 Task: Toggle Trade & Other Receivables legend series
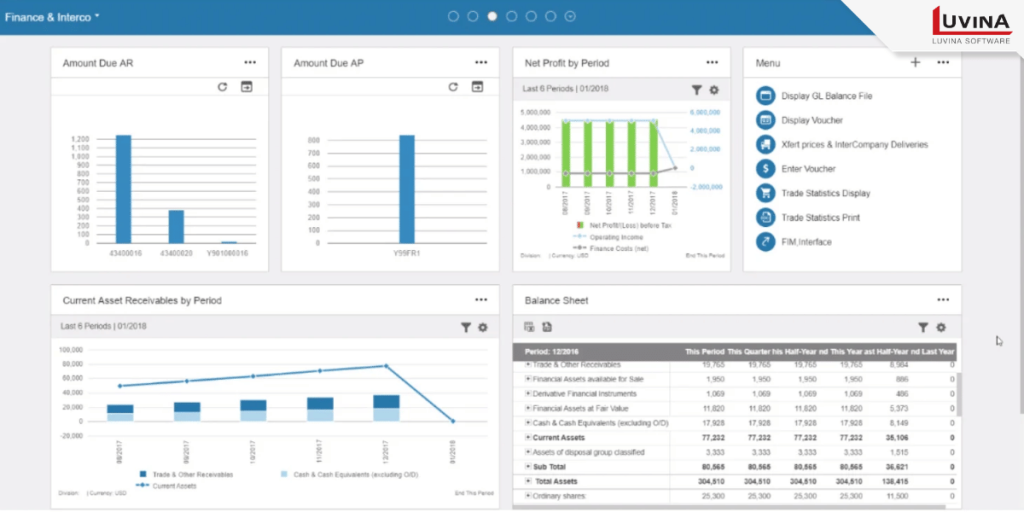[x=146, y=473]
